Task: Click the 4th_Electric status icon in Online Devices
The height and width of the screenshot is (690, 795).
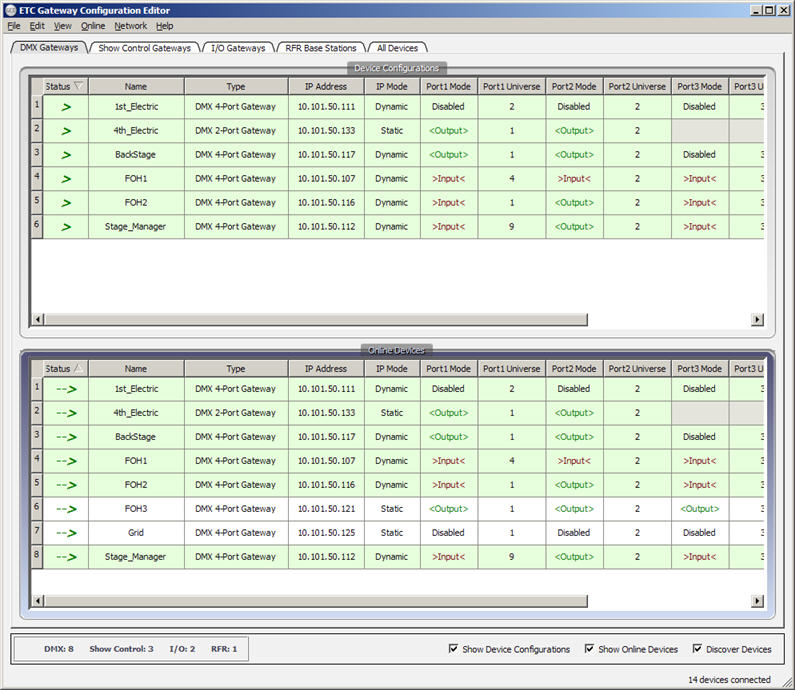Action: click(x=66, y=413)
